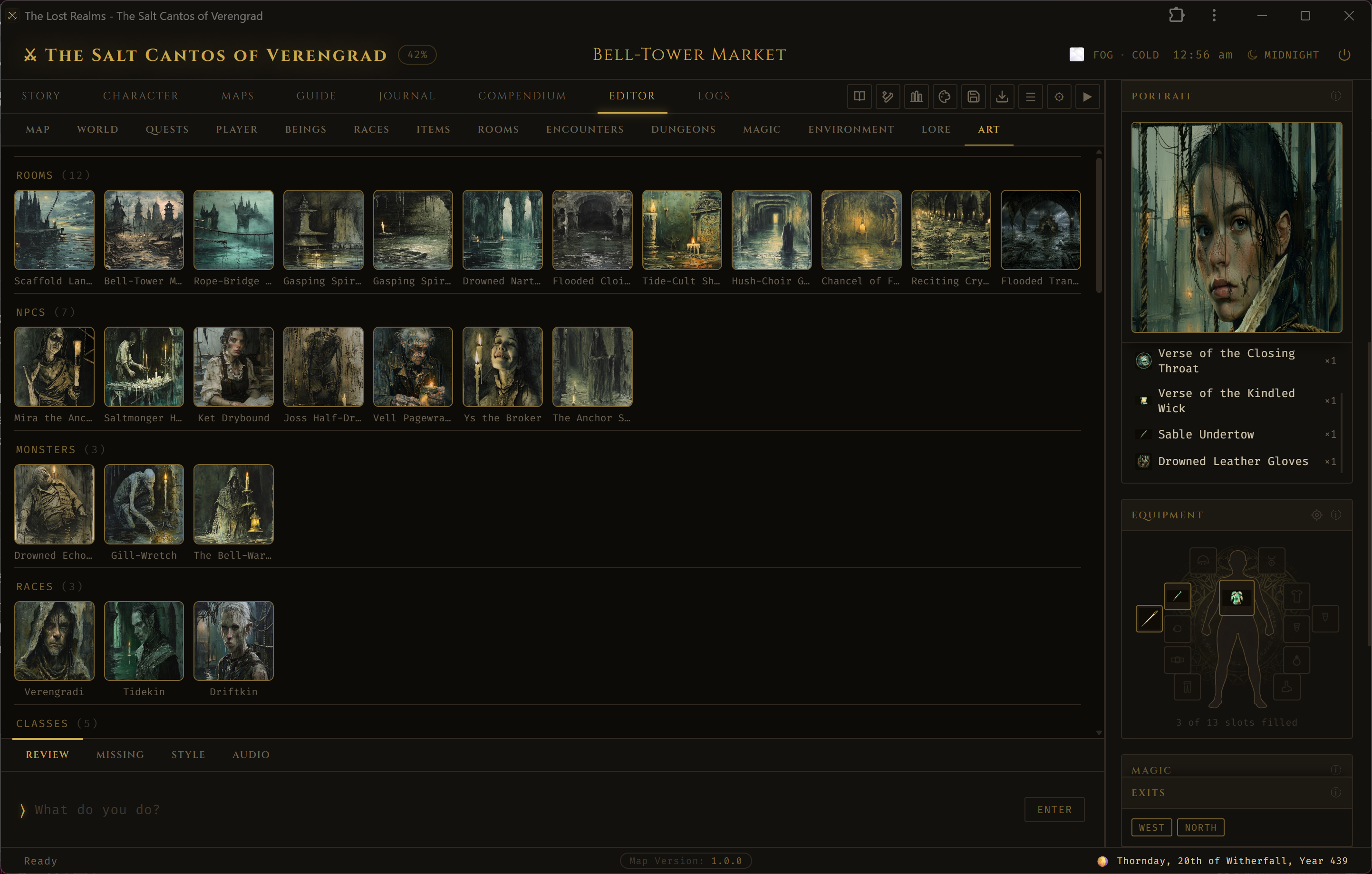Viewport: 1372px width, 874px height.
Task: Switch to the Audio tab
Action: click(x=251, y=754)
